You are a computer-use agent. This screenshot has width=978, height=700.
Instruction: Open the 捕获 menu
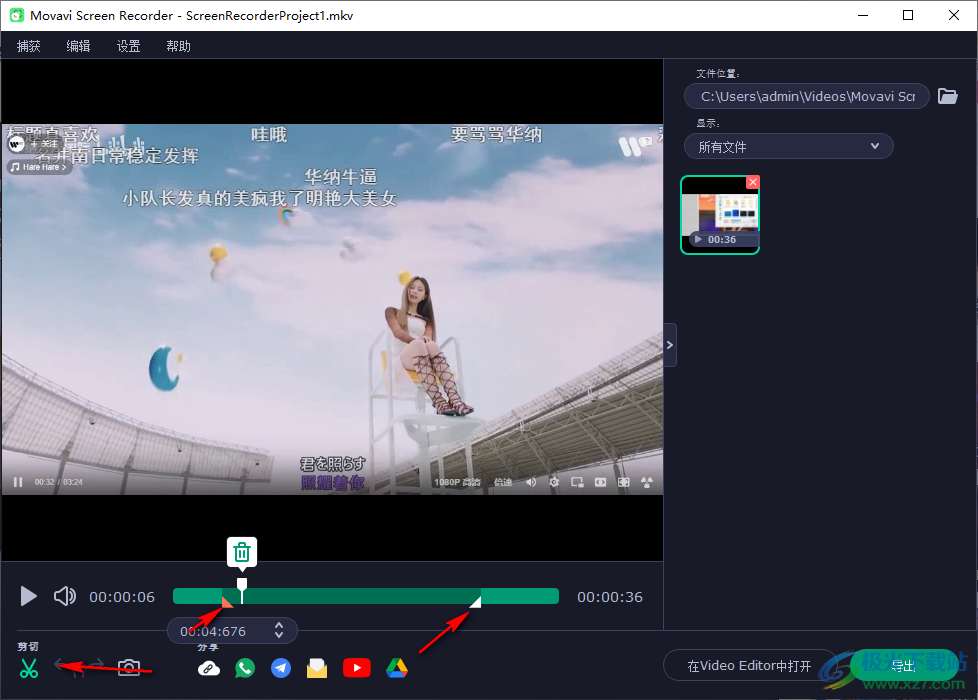[29, 46]
